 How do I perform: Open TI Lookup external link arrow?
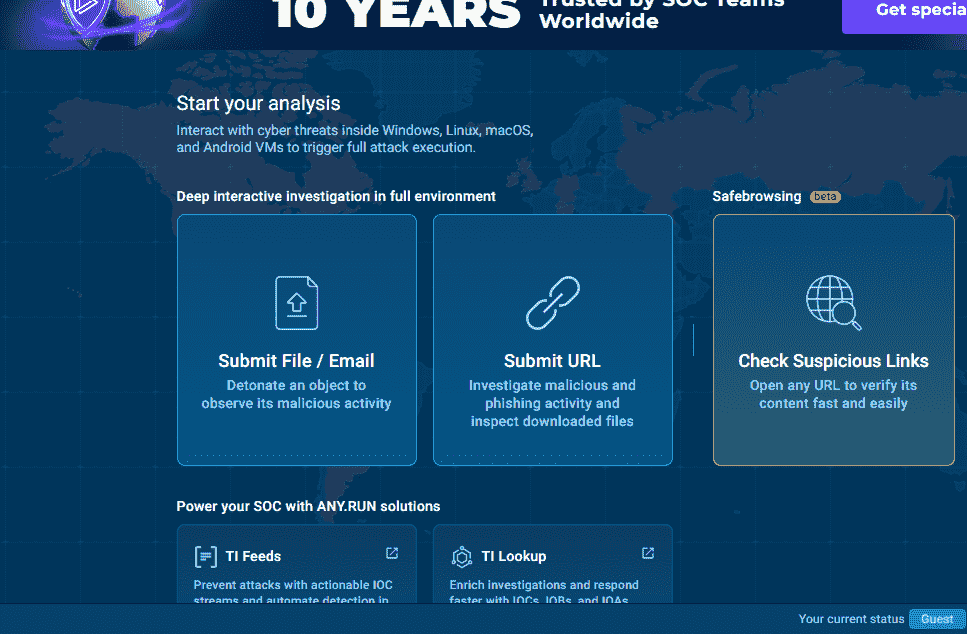coord(648,553)
